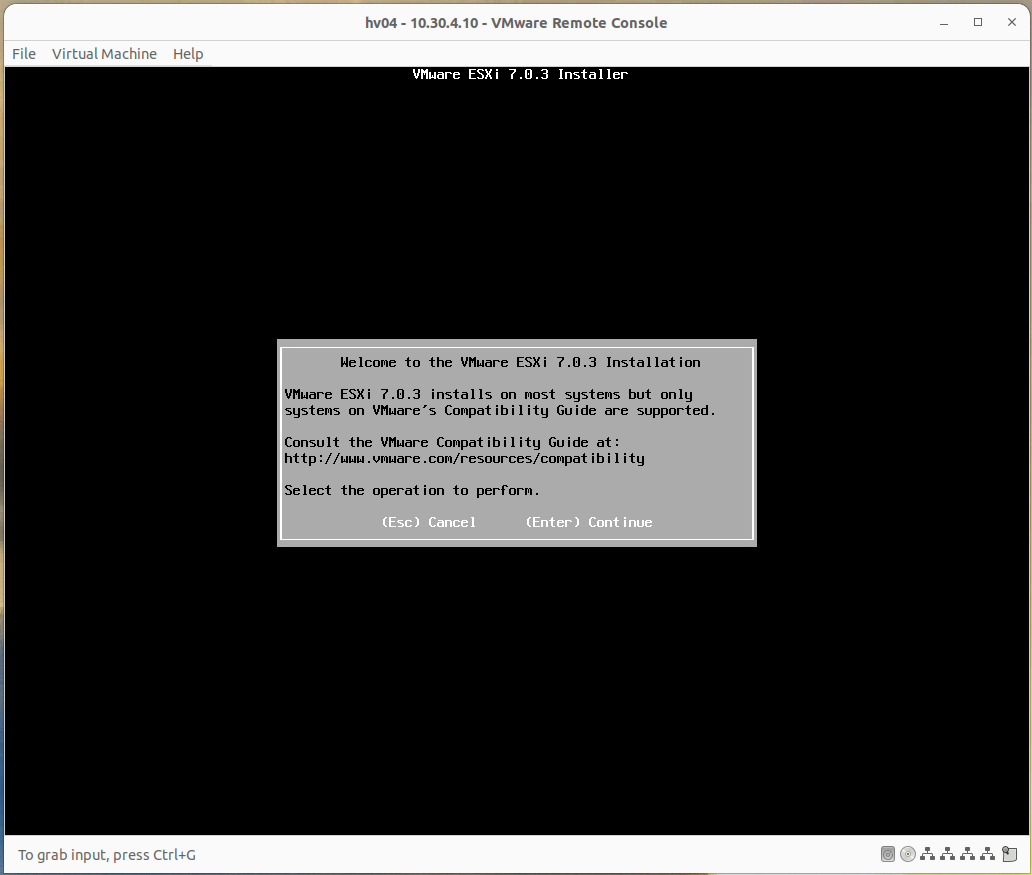
Task: Click the hv04 window title
Action: coord(515,22)
